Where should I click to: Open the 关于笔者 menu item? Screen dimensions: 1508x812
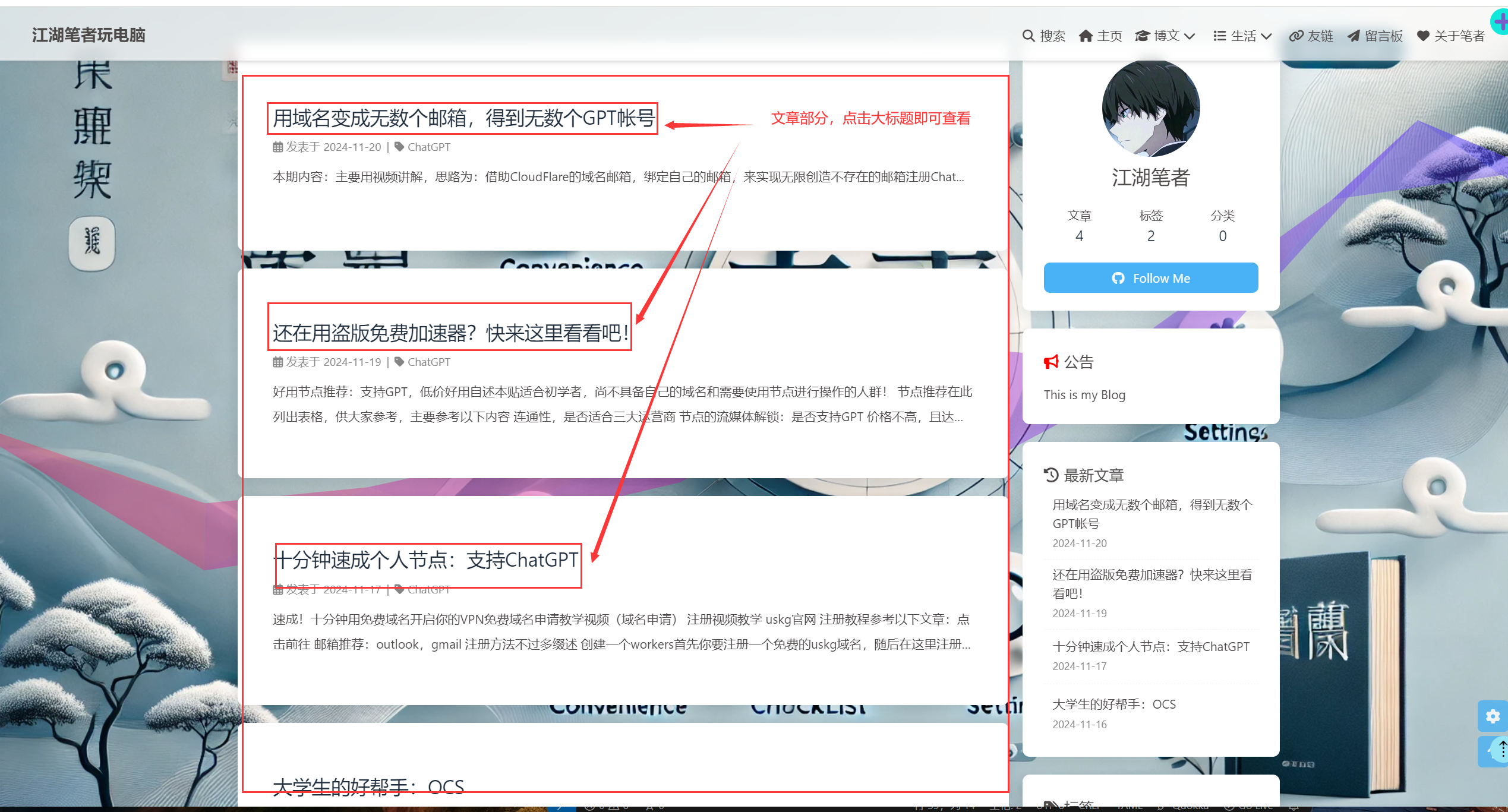pyautogui.click(x=1459, y=36)
